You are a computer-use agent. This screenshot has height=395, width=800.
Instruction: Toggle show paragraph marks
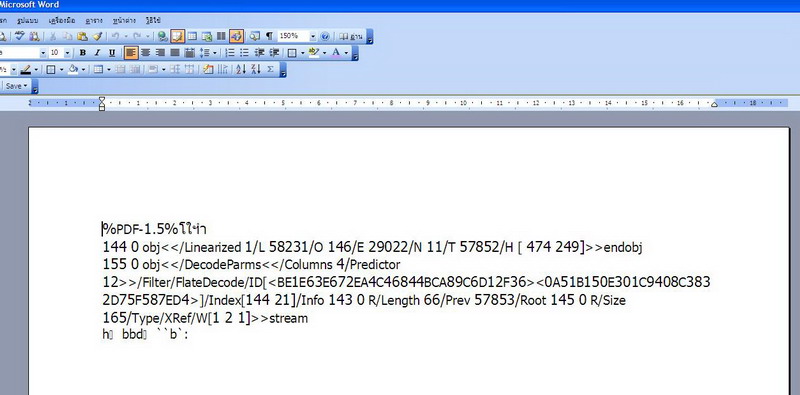pos(269,36)
